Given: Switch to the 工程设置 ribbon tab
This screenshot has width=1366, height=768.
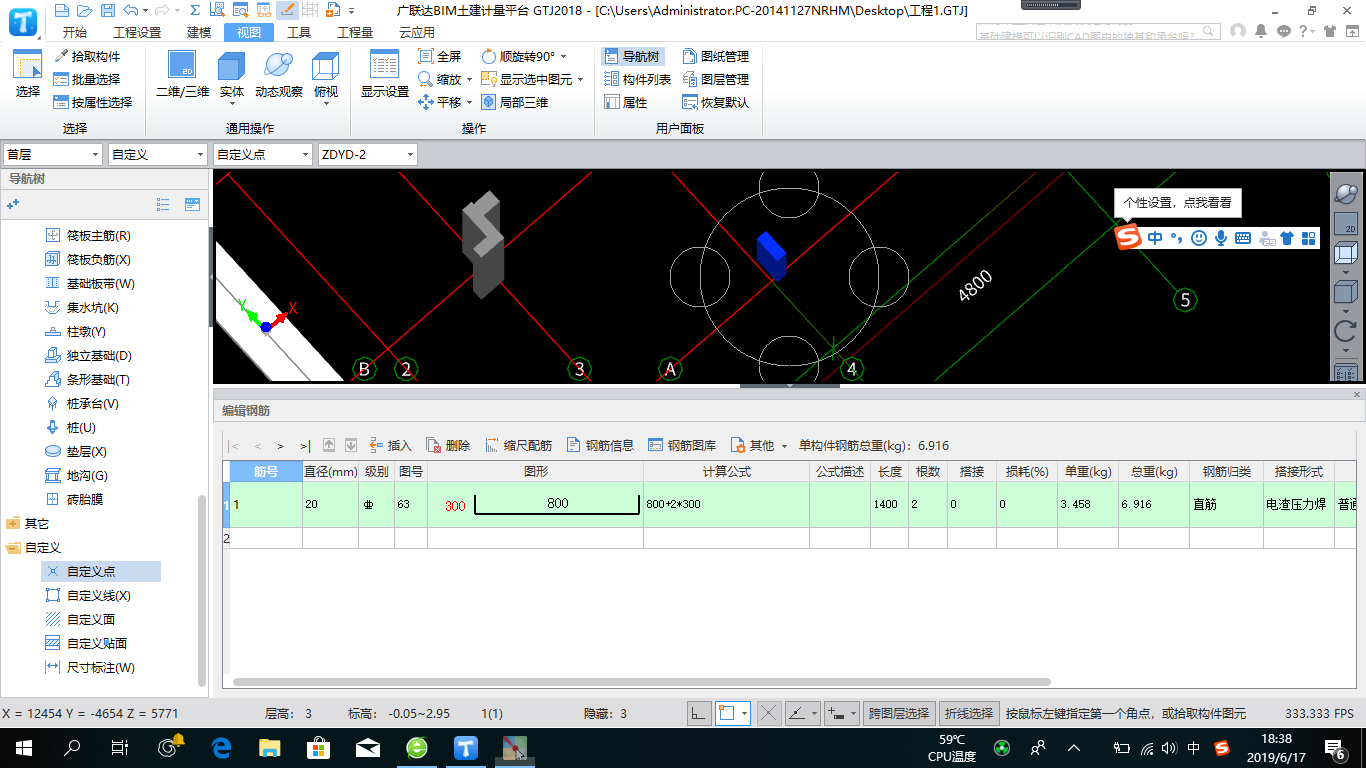Looking at the screenshot, I should [x=137, y=32].
